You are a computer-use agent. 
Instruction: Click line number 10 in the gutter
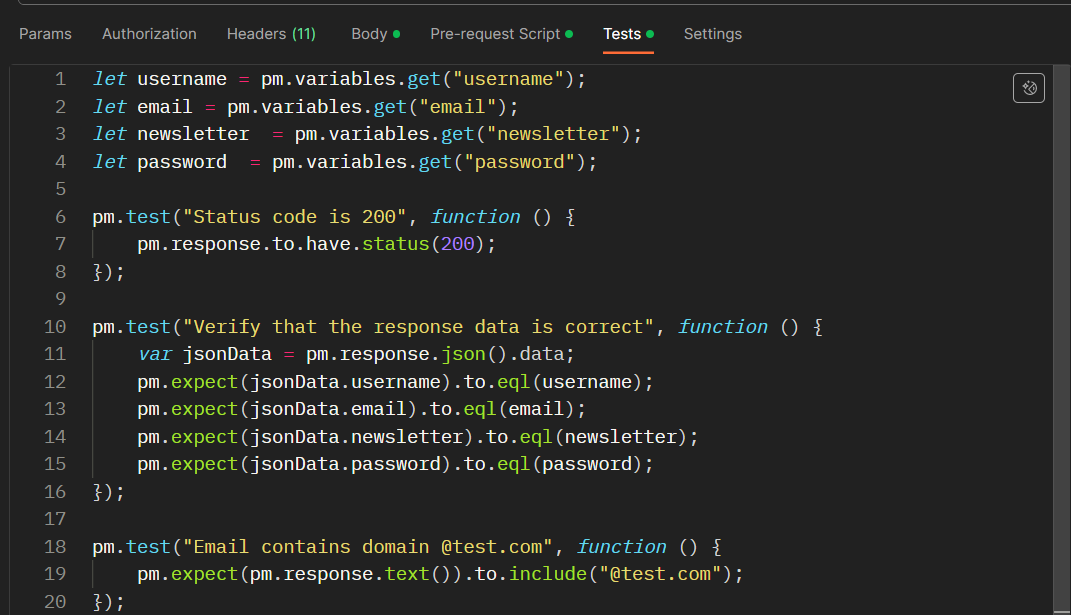click(56, 327)
